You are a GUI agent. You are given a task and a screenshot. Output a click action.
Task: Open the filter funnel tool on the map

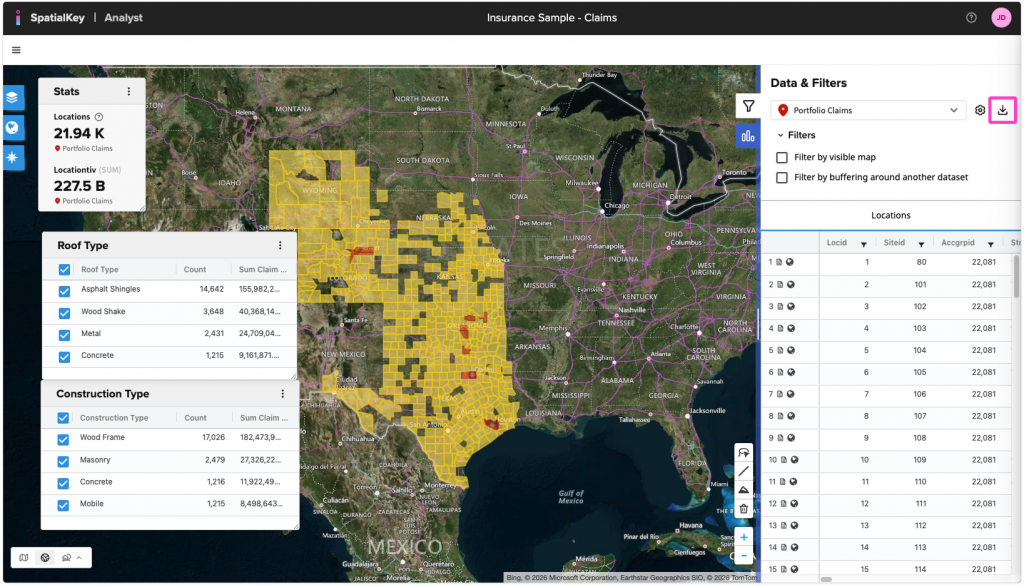point(747,105)
